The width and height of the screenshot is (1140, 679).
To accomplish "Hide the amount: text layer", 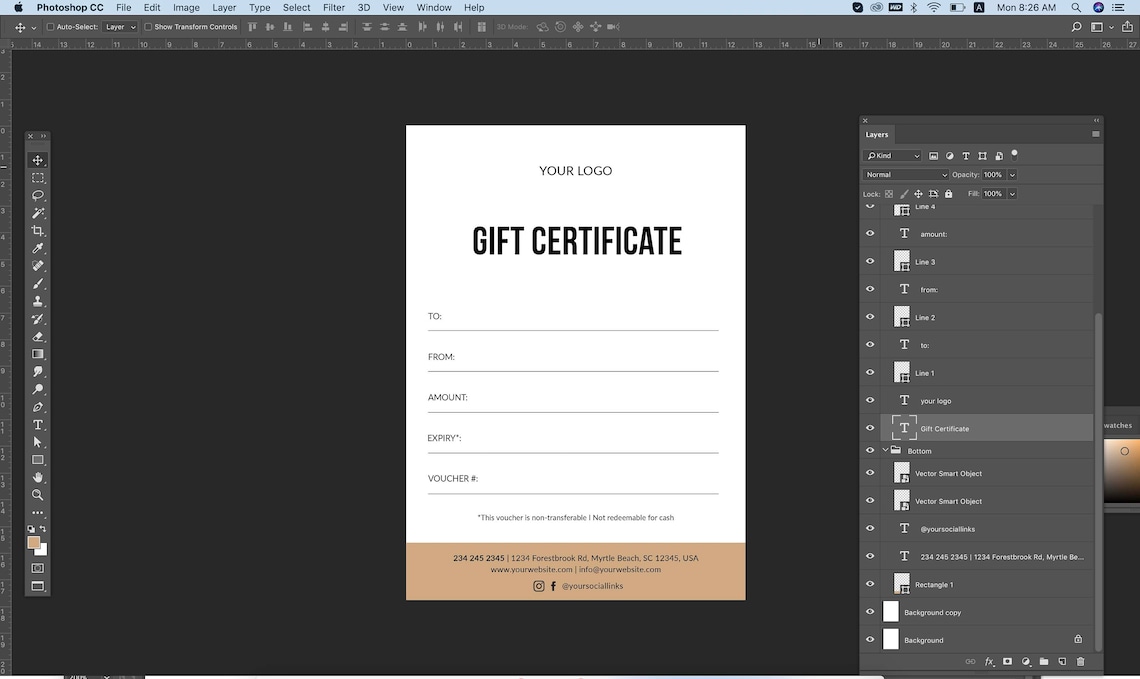I will point(870,233).
